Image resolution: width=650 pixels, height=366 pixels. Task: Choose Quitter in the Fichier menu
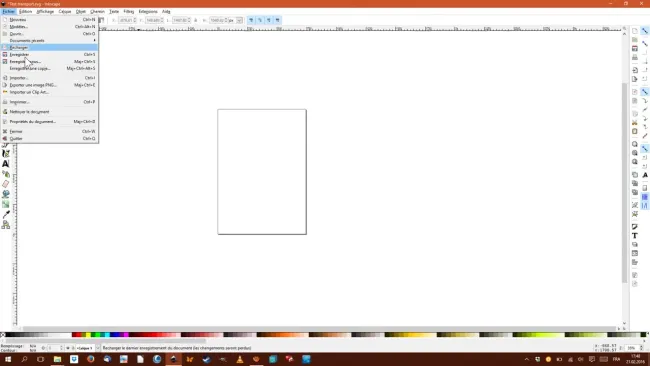[49, 138]
